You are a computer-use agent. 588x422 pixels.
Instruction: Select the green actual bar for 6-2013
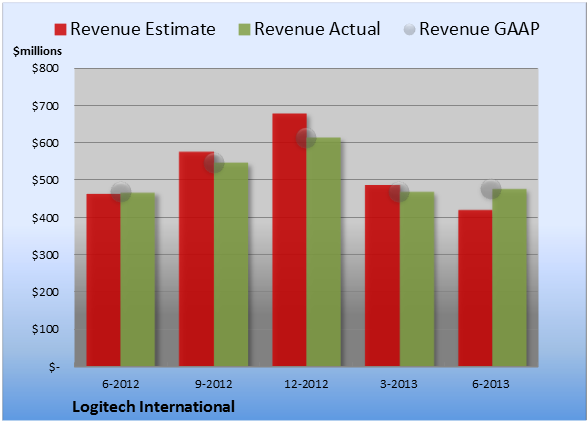click(509, 278)
